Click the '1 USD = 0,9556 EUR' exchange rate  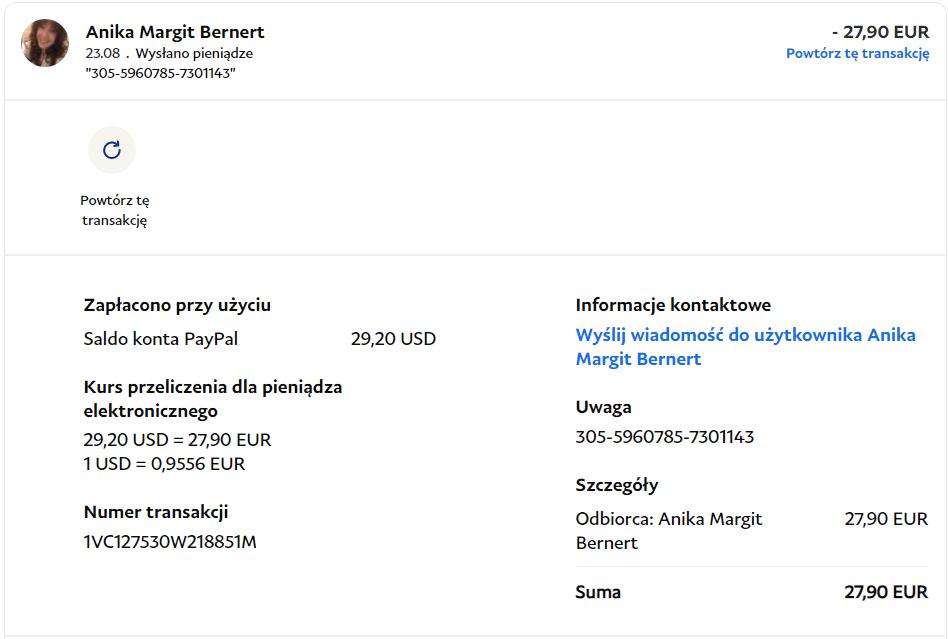coord(164,464)
